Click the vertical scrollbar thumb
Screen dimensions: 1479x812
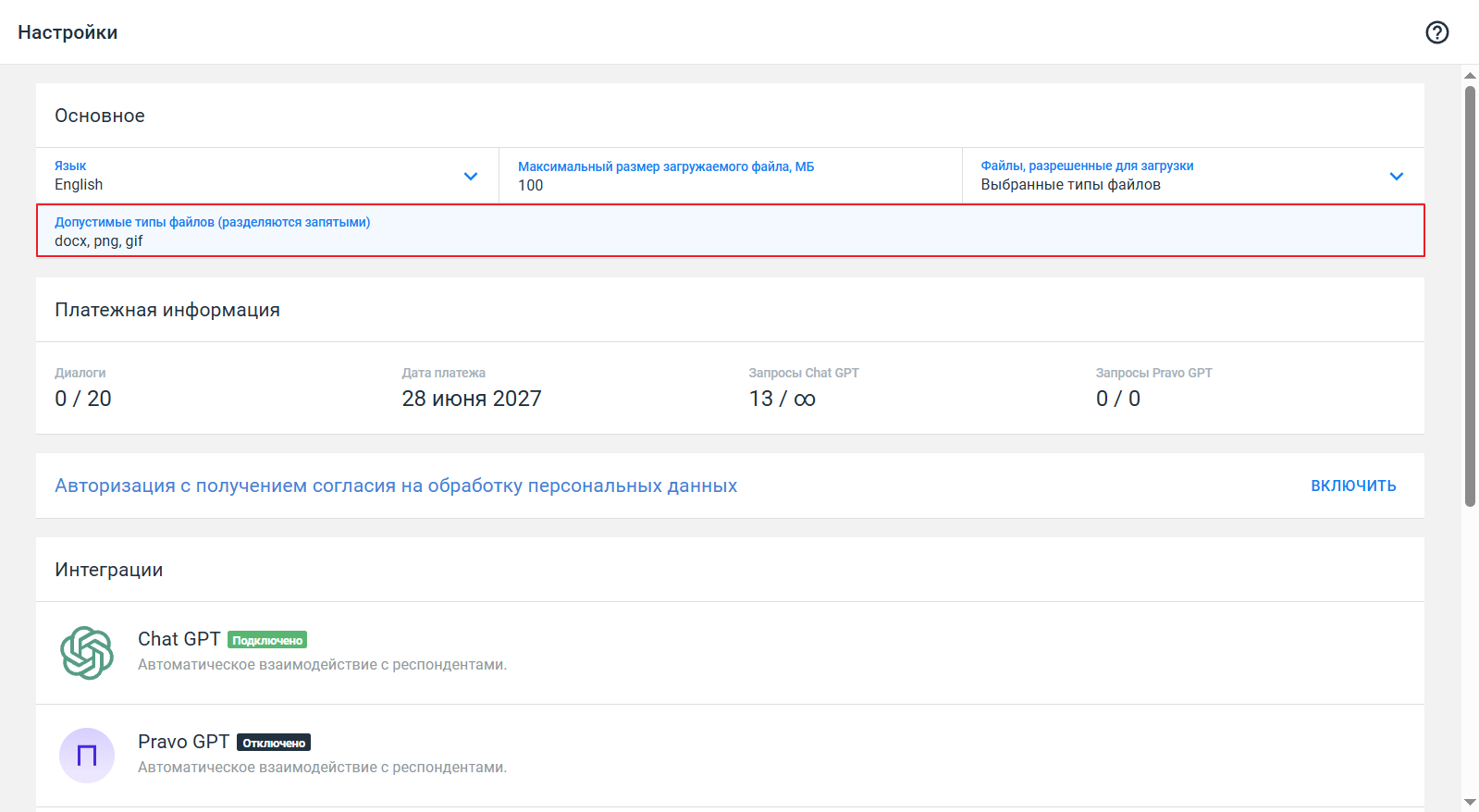coord(1470,296)
